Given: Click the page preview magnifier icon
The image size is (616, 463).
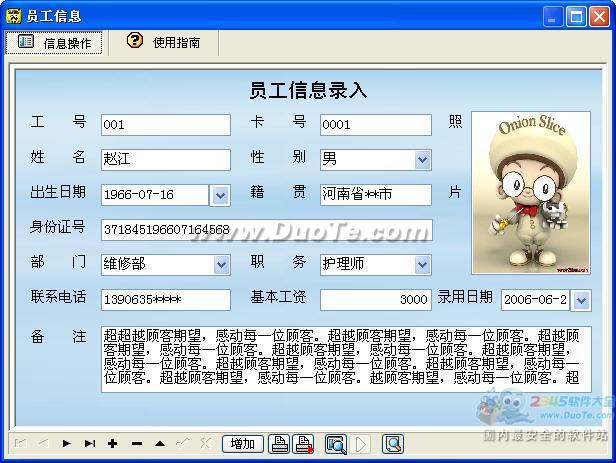Looking at the screenshot, I should pyautogui.click(x=393, y=444).
